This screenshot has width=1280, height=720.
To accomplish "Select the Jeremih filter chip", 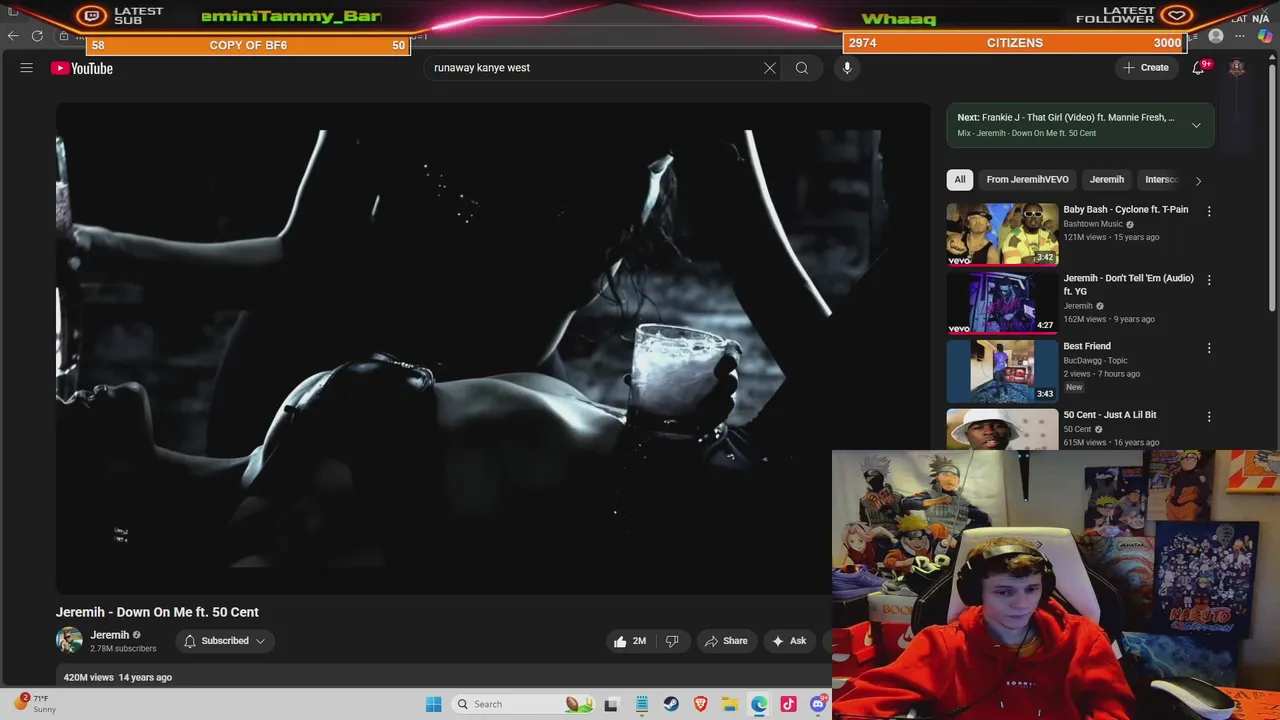I will [1107, 179].
